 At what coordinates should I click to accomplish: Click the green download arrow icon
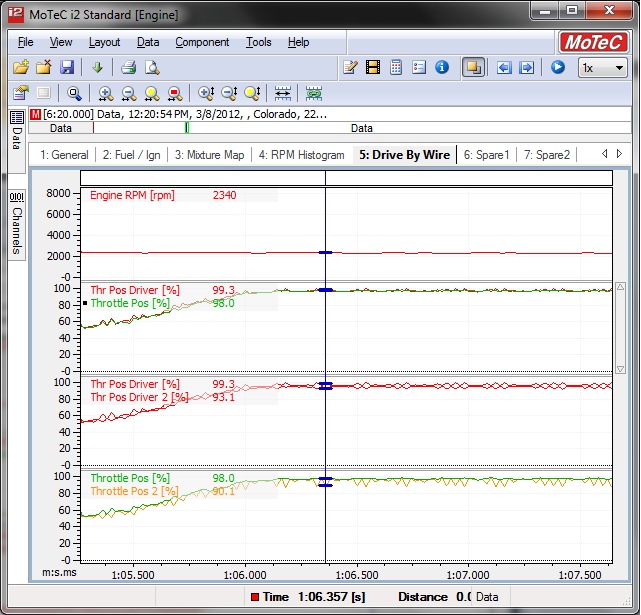[97, 67]
